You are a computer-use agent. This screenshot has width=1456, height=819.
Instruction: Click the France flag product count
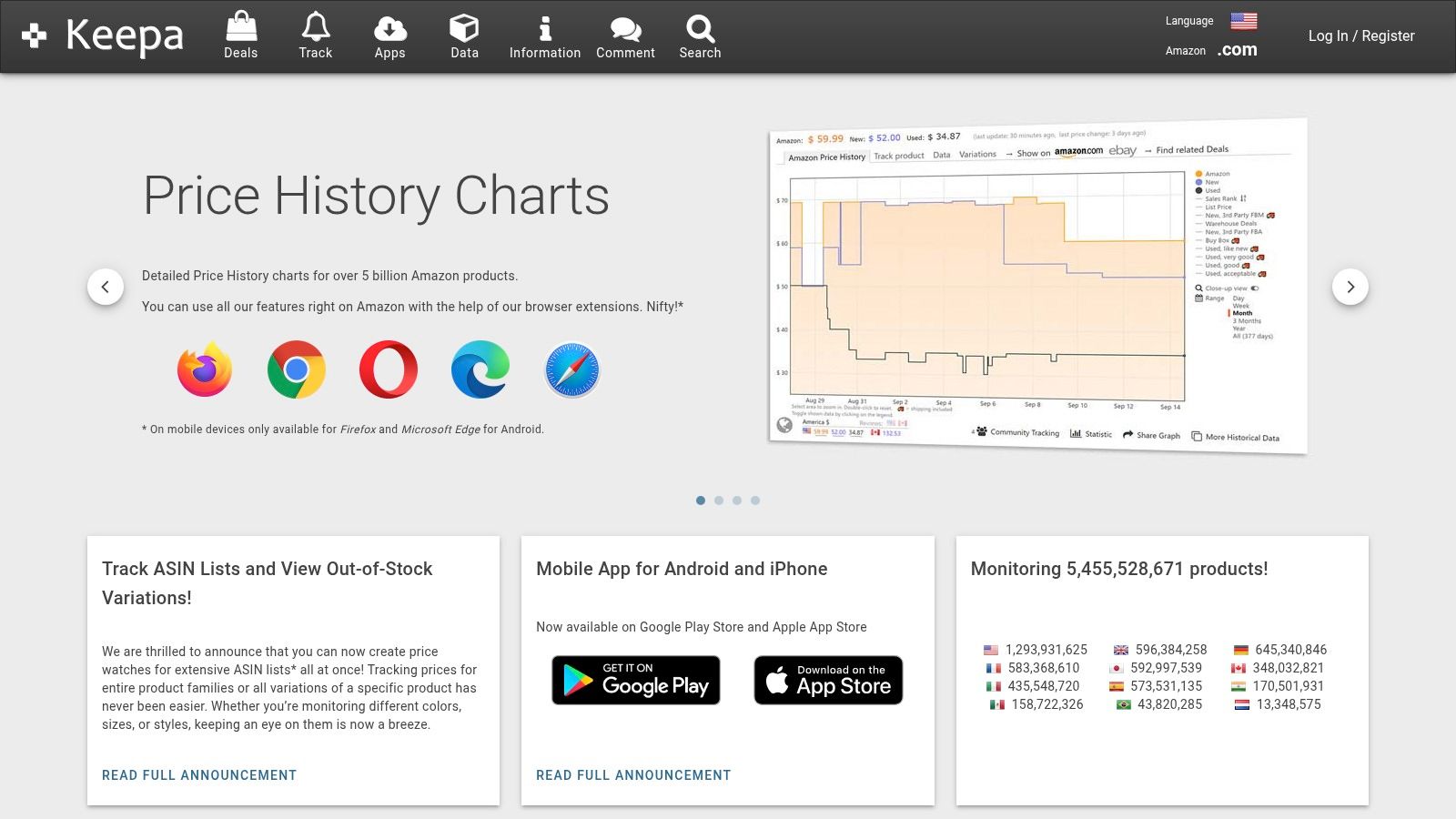(1033, 668)
